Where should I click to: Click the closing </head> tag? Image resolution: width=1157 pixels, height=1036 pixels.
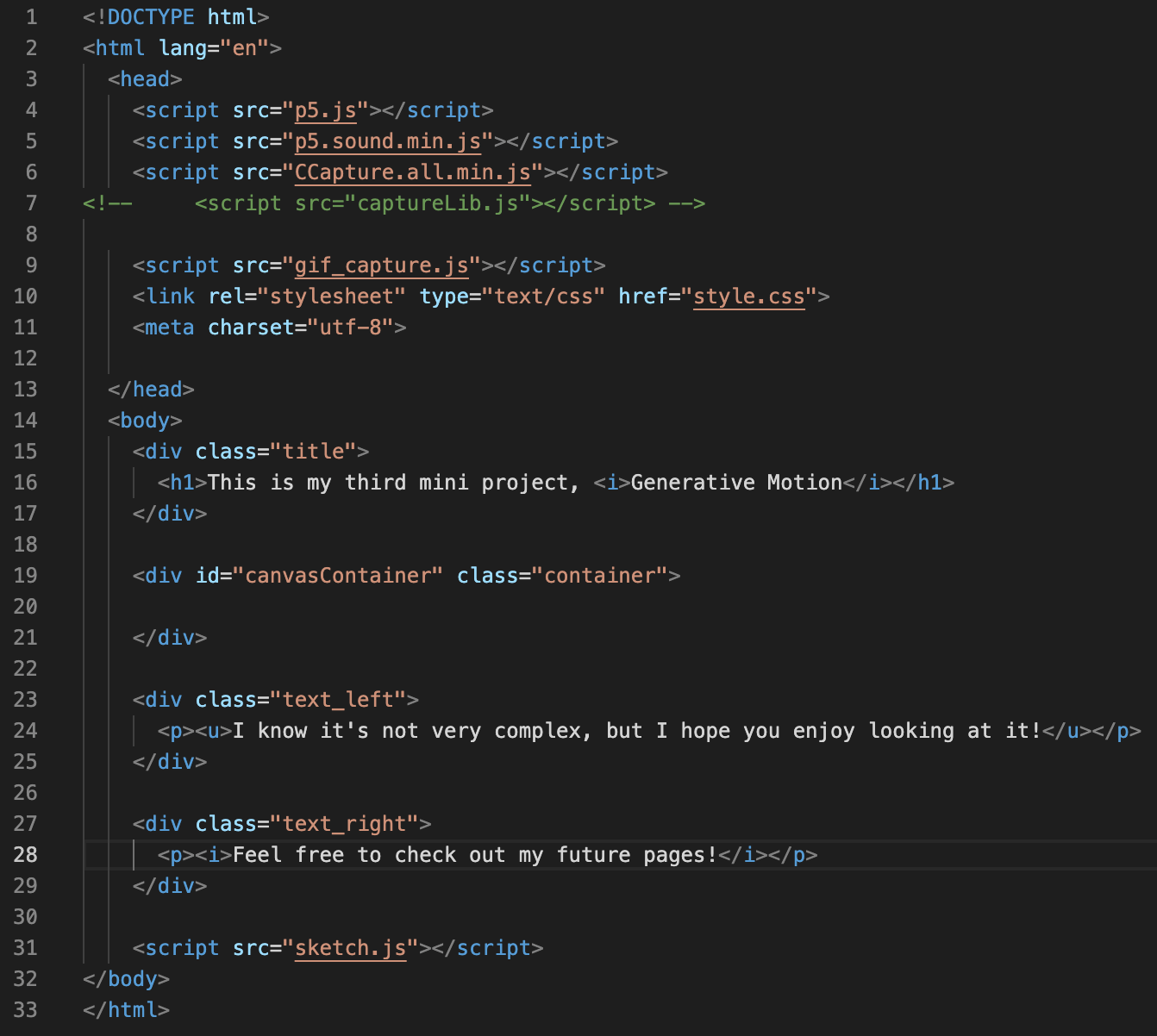pos(152,390)
